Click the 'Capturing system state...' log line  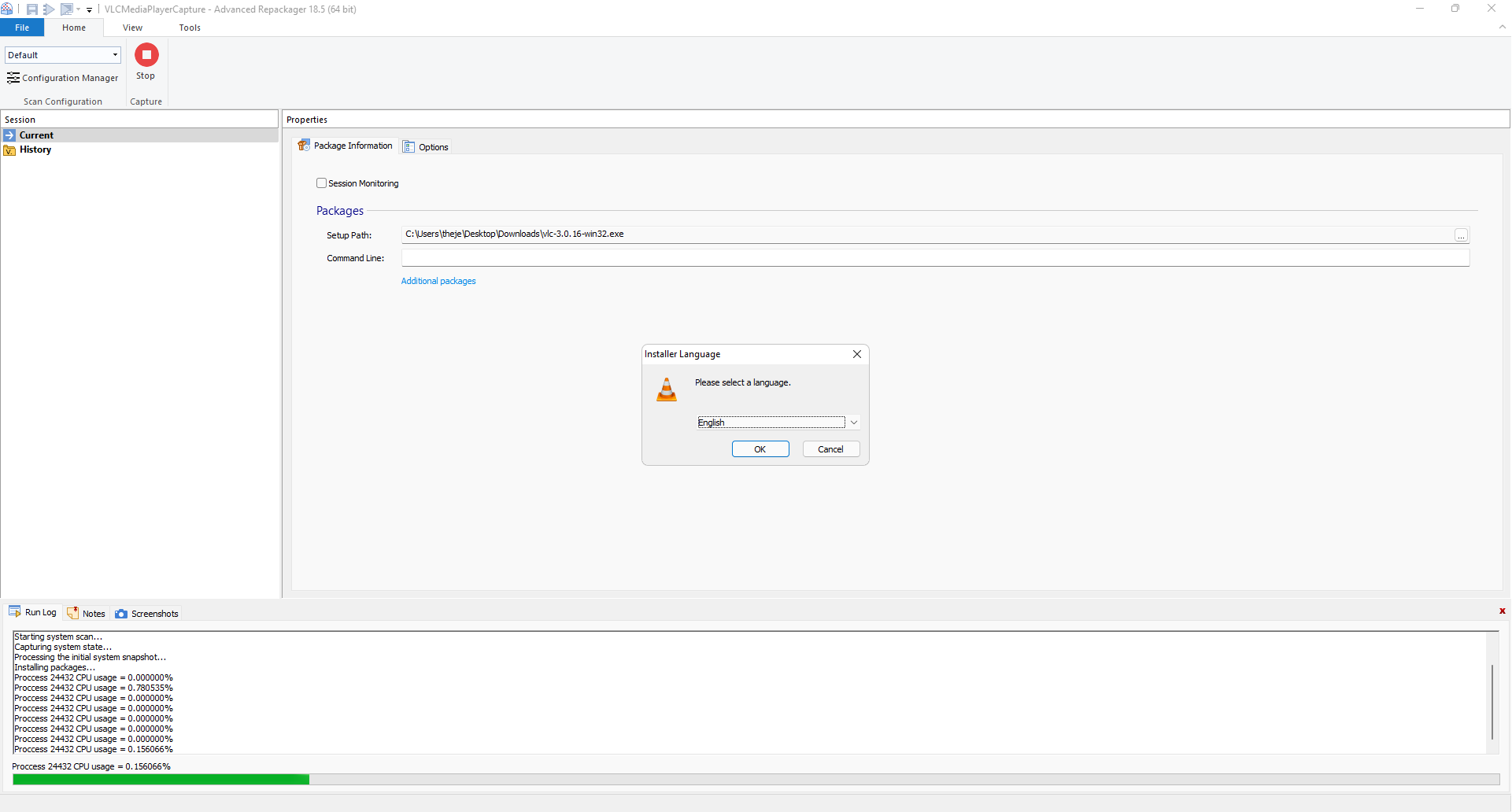63,647
